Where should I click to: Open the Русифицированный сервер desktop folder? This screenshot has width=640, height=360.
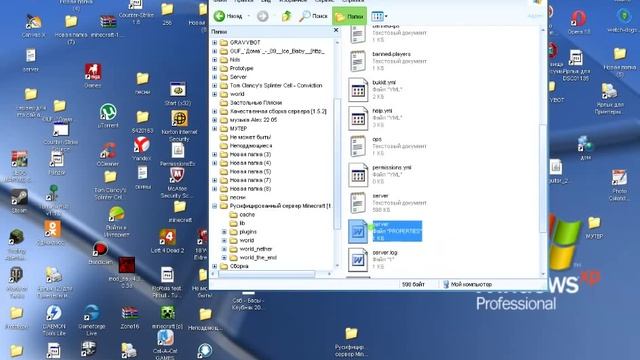point(351,342)
